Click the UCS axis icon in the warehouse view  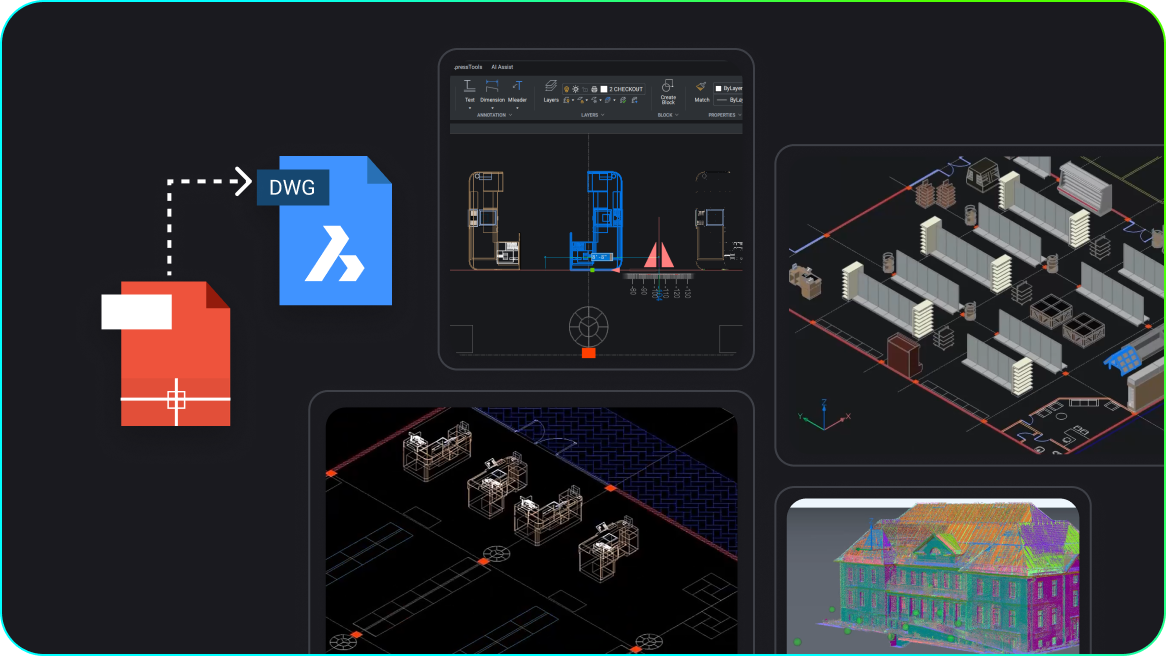(824, 420)
